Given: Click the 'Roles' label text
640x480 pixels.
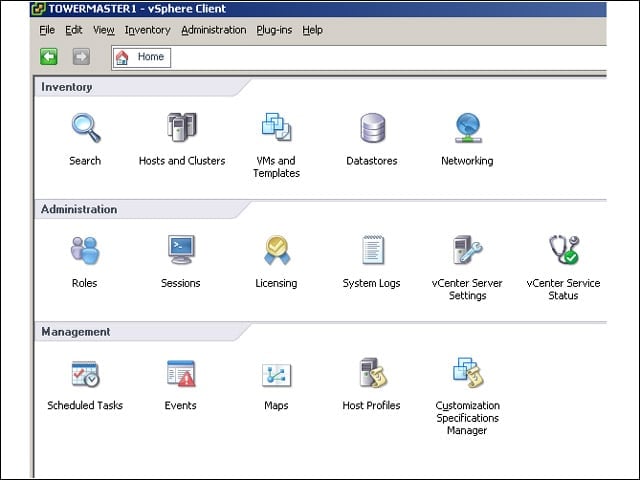Looking at the screenshot, I should tap(84, 283).
